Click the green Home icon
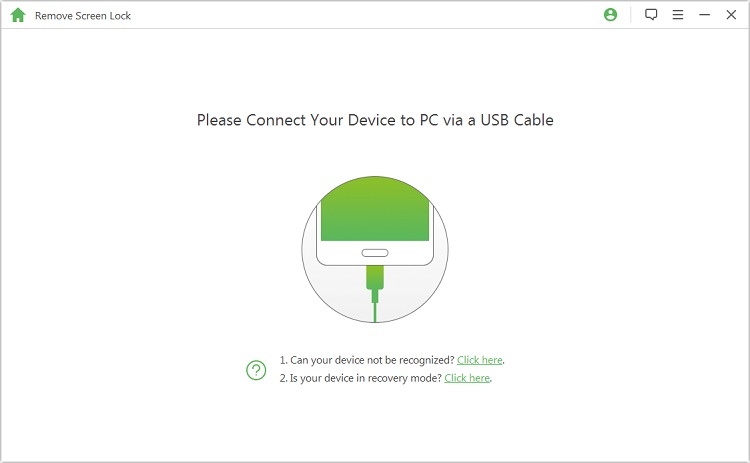Screen dimensions: 750x463 pyautogui.click(x=17, y=15)
